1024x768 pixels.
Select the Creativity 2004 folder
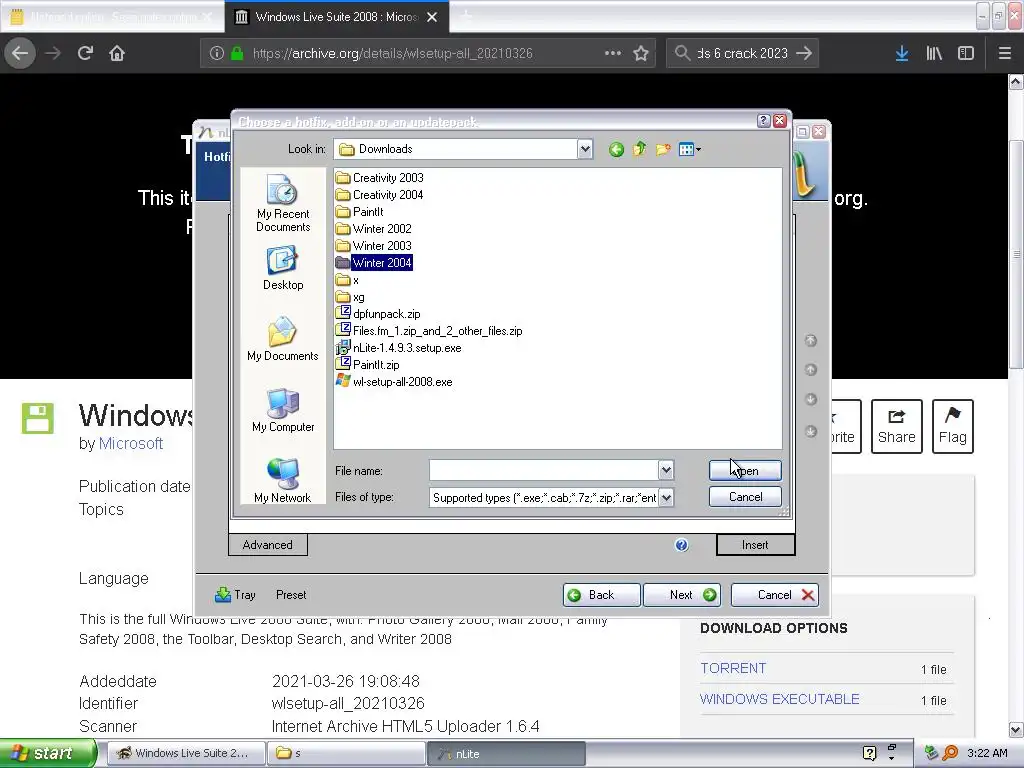[379, 195]
